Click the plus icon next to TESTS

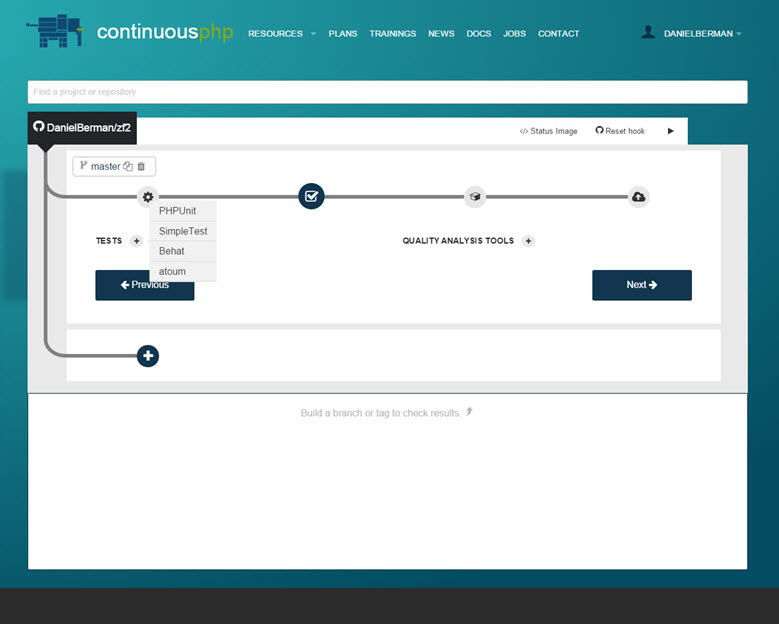coord(136,241)
